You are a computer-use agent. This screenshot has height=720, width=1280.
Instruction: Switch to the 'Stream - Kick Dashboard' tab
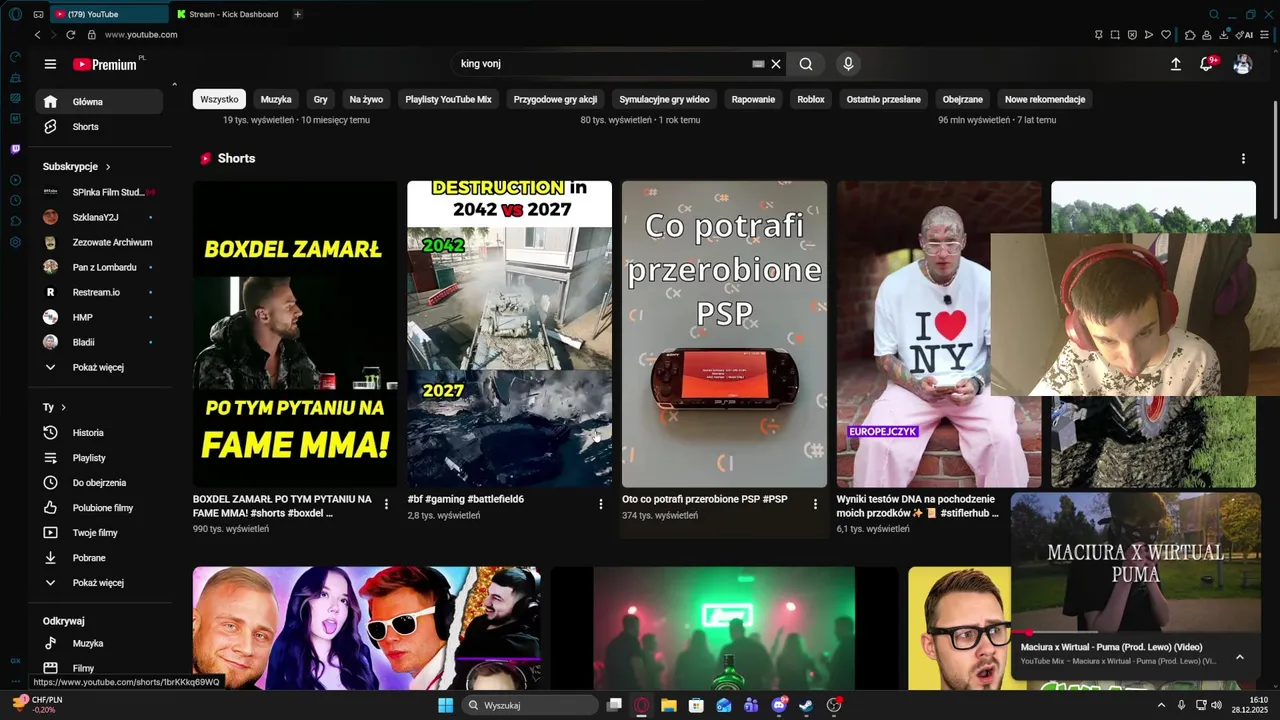click(228, 14)
